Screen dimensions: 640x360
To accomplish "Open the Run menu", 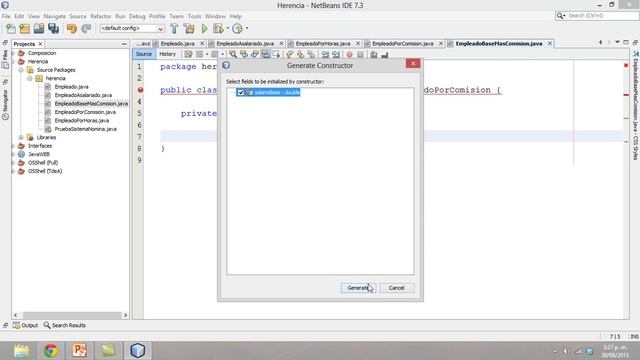I will coord(120,16).
